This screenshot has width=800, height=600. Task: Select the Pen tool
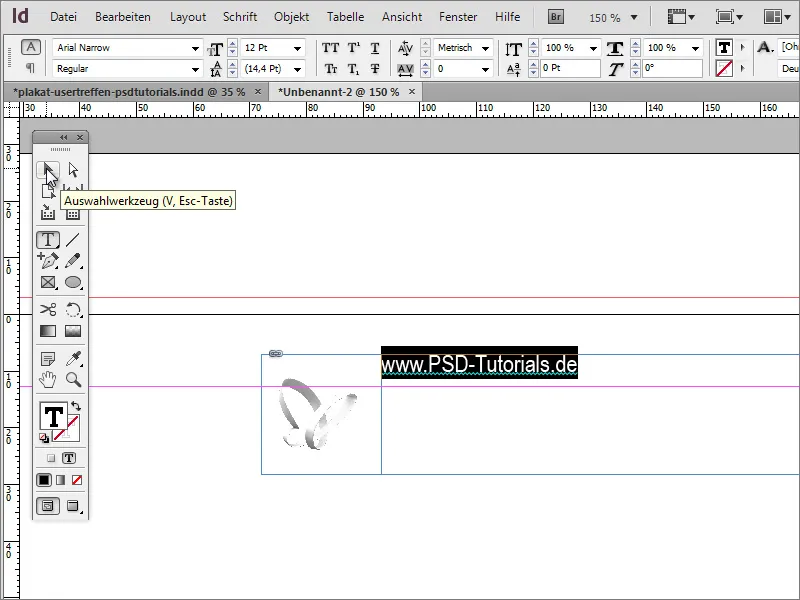[48, 261]
